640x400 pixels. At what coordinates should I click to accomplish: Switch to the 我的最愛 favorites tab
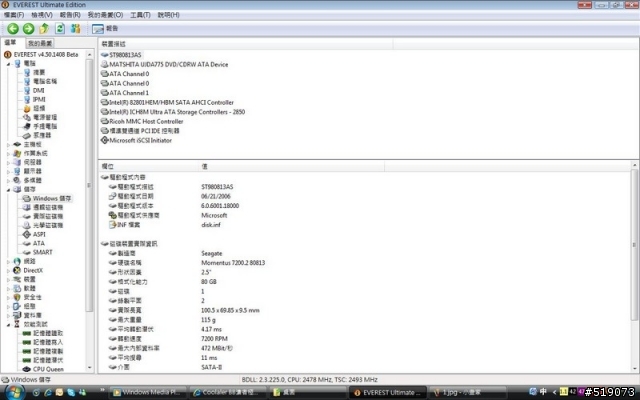(40, 43)
